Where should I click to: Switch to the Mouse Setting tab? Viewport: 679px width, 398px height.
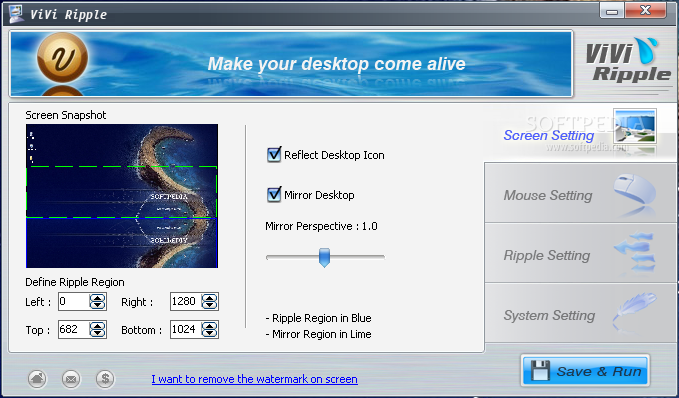pyautogui.click(x=580, y=193)
